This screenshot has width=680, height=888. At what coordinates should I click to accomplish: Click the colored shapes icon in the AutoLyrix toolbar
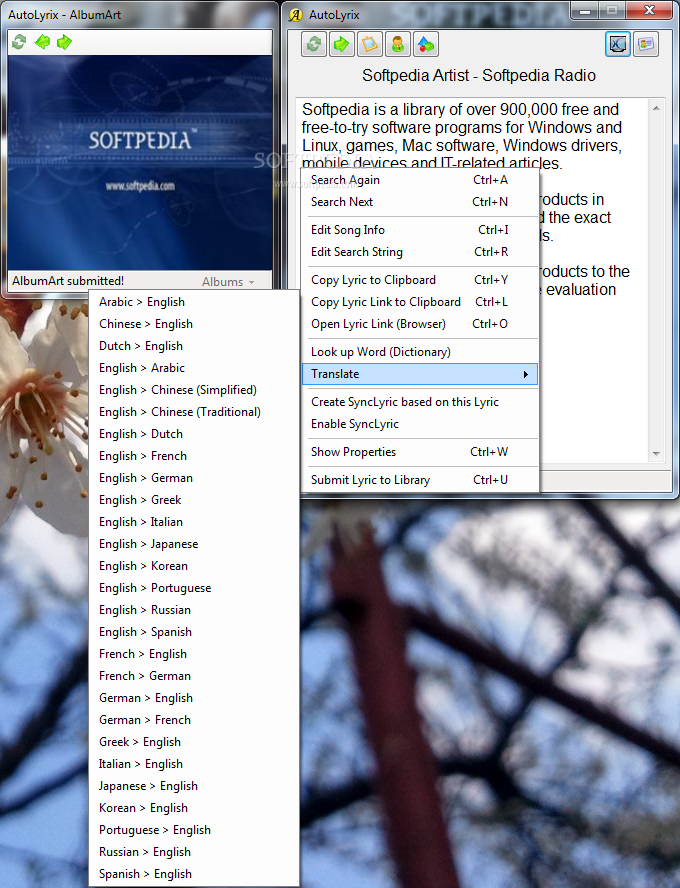coord(426,44)
